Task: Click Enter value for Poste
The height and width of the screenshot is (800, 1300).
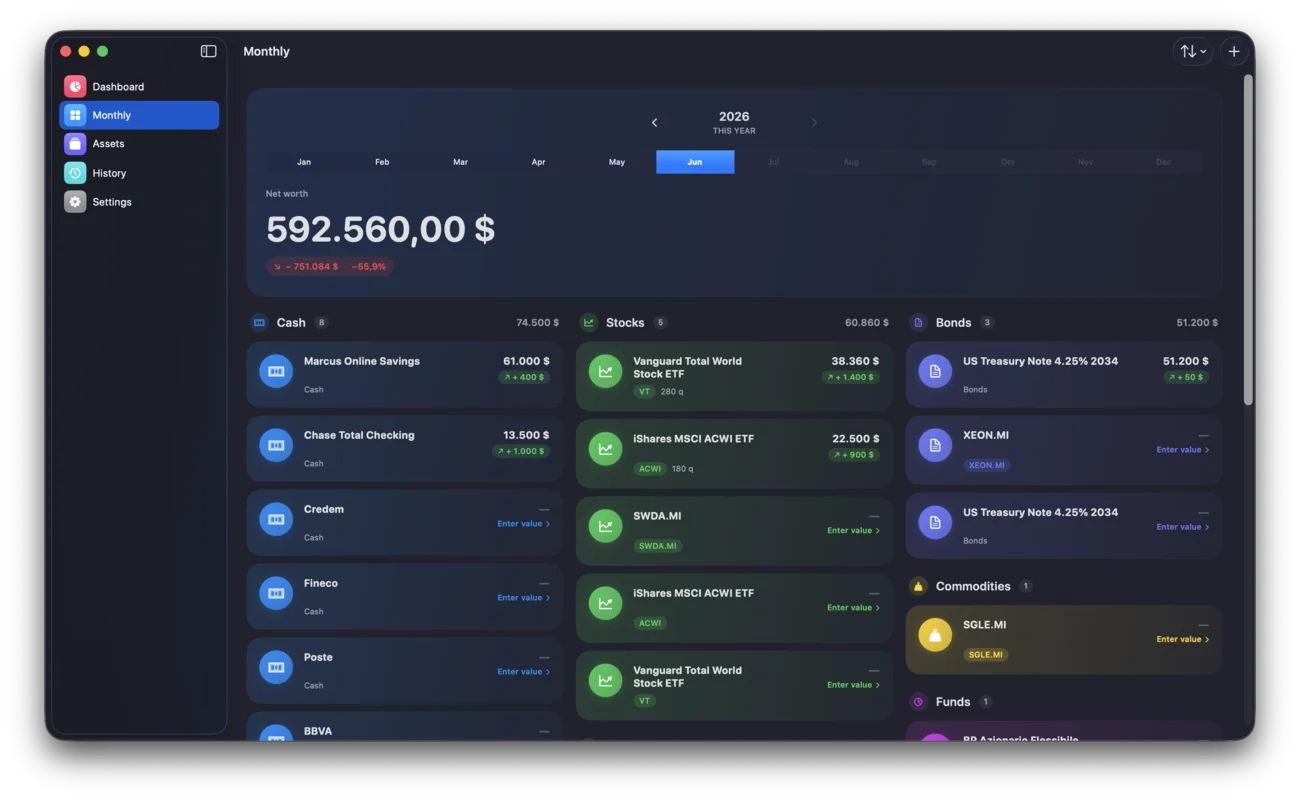Action: click(523, 672)
